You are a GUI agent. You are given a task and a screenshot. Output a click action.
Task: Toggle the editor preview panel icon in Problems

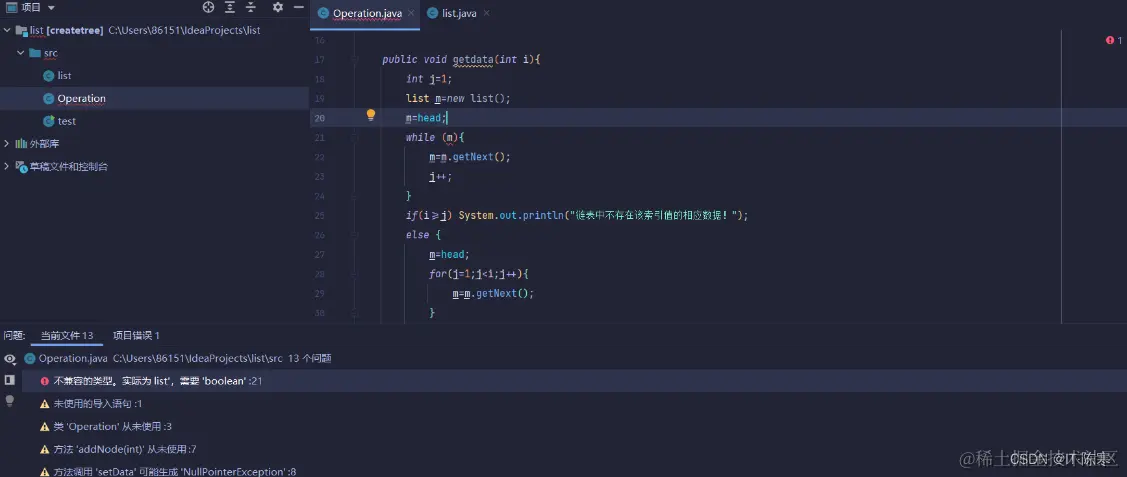pos(10,379)
